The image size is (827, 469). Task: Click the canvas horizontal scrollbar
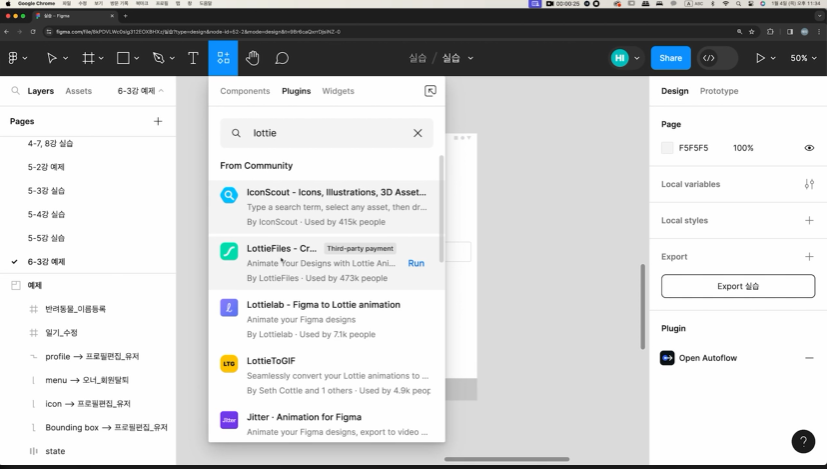(x=506, y=459)
